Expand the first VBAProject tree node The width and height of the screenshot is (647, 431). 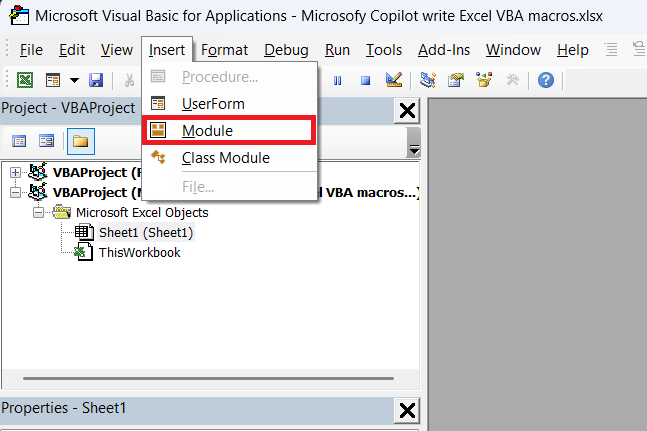pyautogui.click(x=15, y=172)
